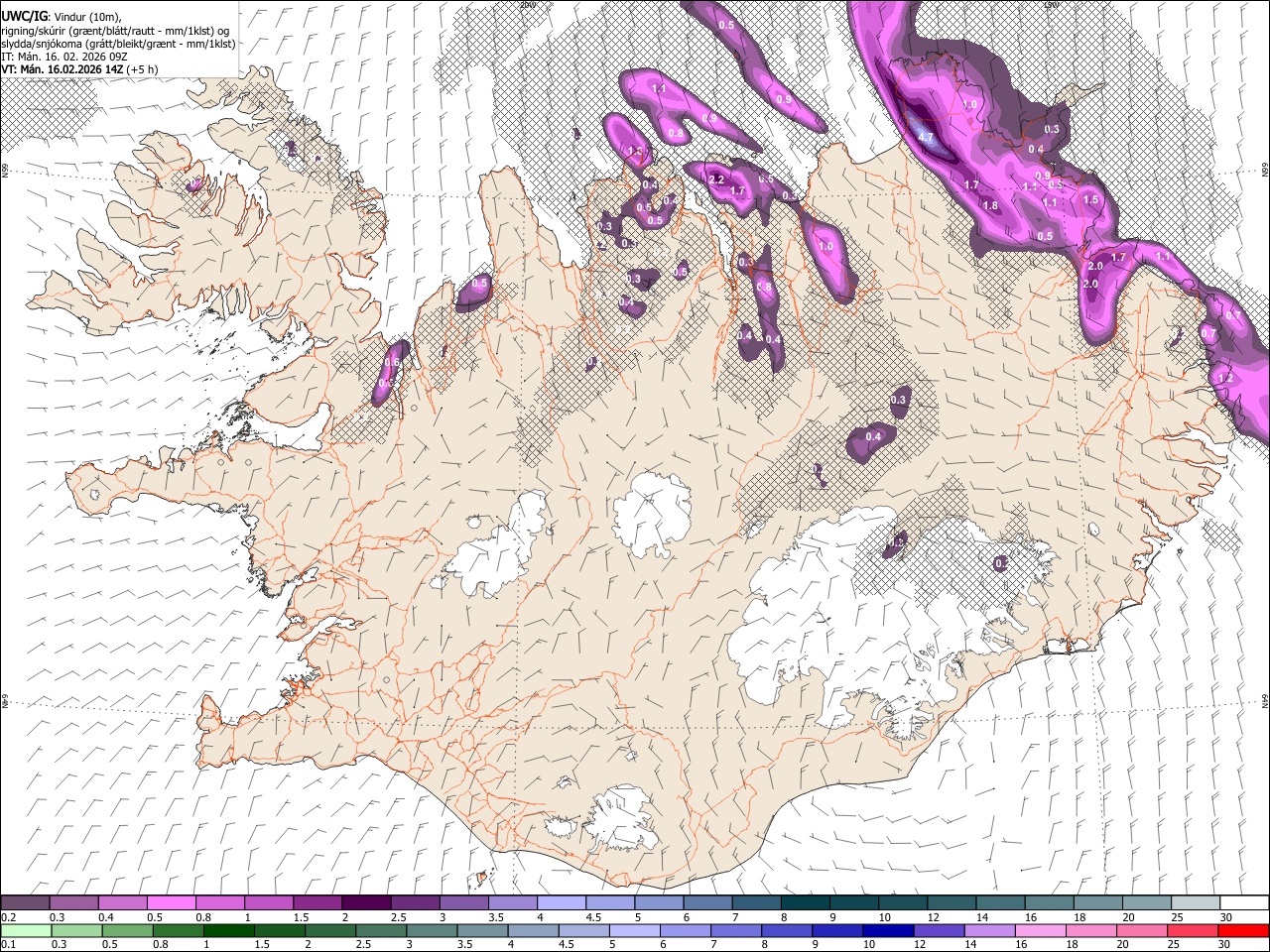Pick the deep blue 10 swatch in lower legend

[888, 930]
